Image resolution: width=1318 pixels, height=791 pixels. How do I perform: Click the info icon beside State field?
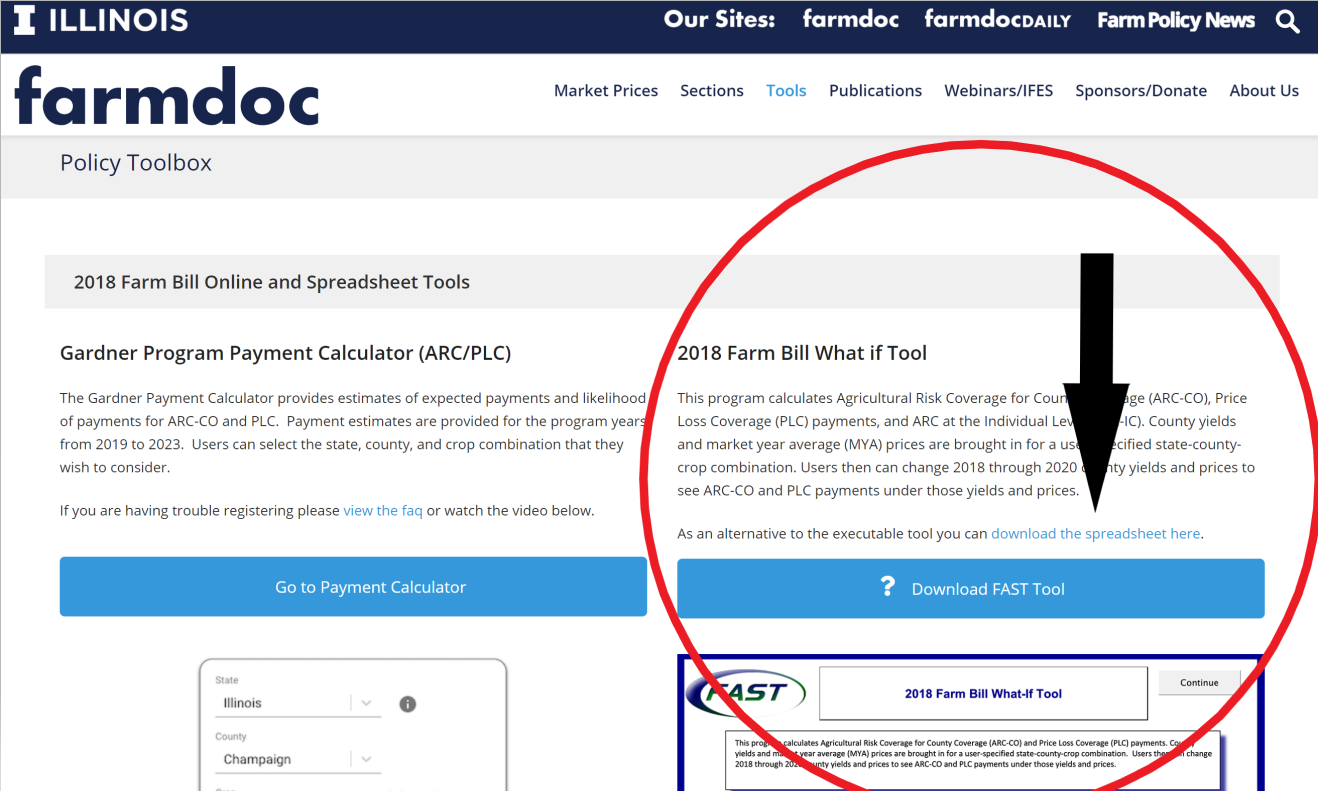[407, 704]
